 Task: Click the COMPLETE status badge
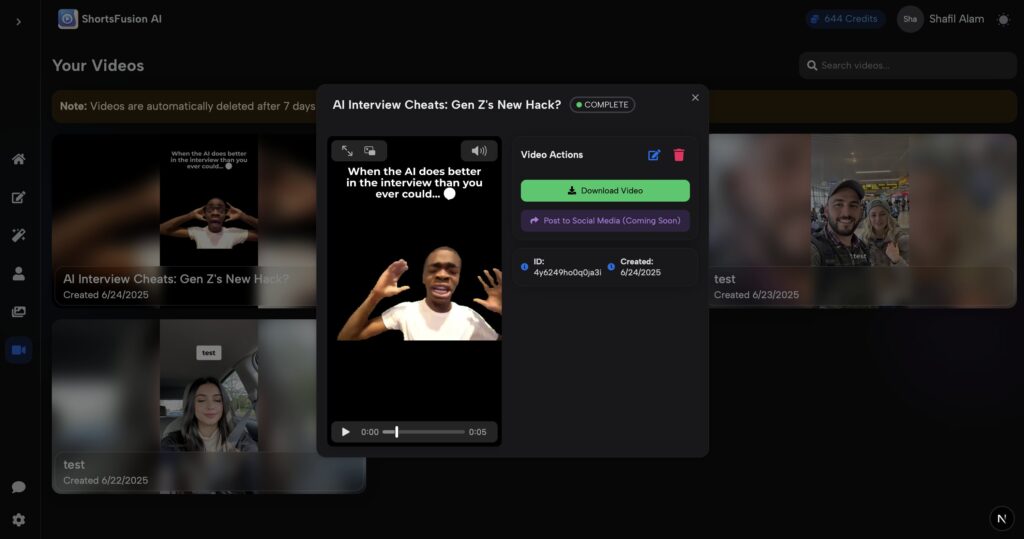(x=602, y=105)
